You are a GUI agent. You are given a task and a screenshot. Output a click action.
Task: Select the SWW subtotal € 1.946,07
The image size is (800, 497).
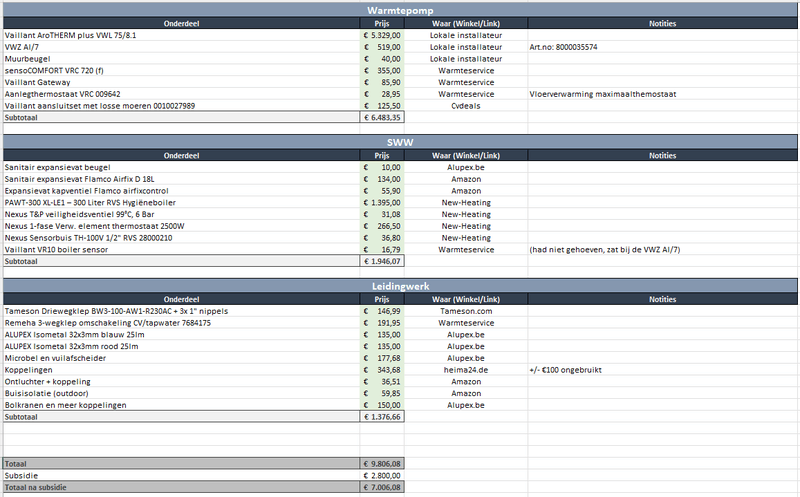click(382, 261)
